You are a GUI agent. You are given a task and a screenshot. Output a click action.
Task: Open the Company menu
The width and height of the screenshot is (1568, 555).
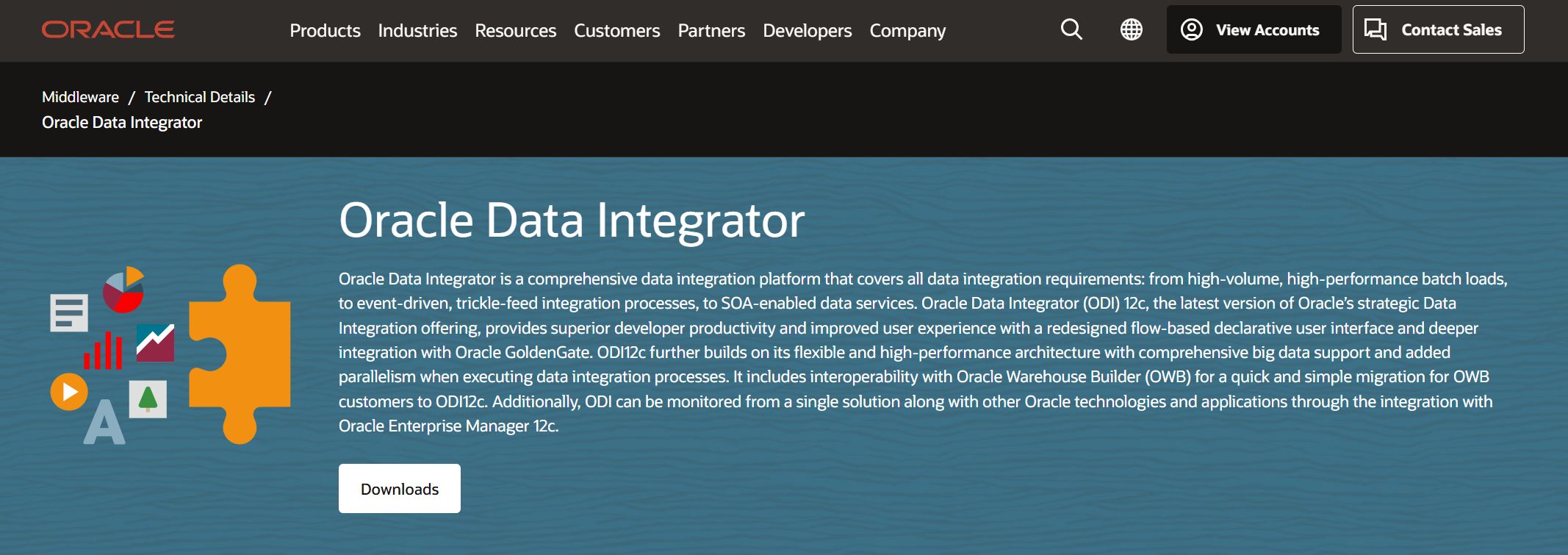click(907, 30)
